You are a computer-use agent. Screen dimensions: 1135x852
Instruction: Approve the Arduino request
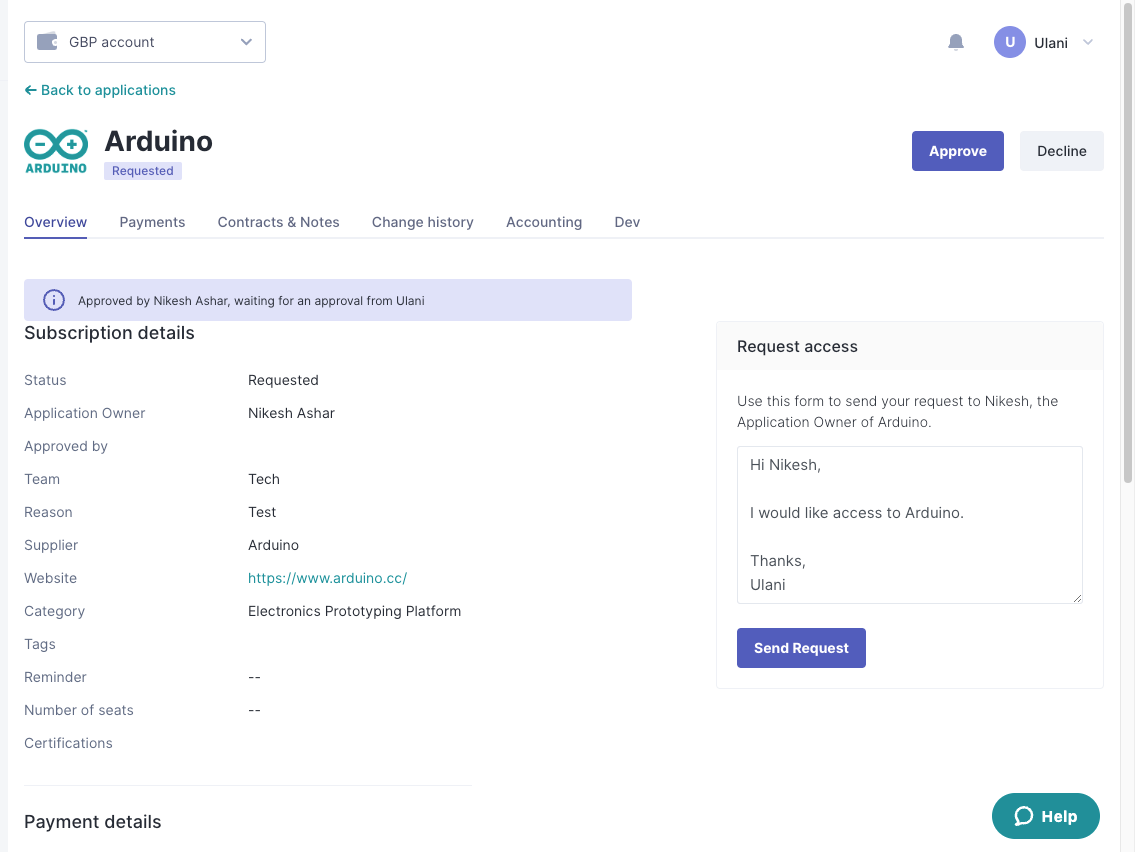(x=958, y=151)
